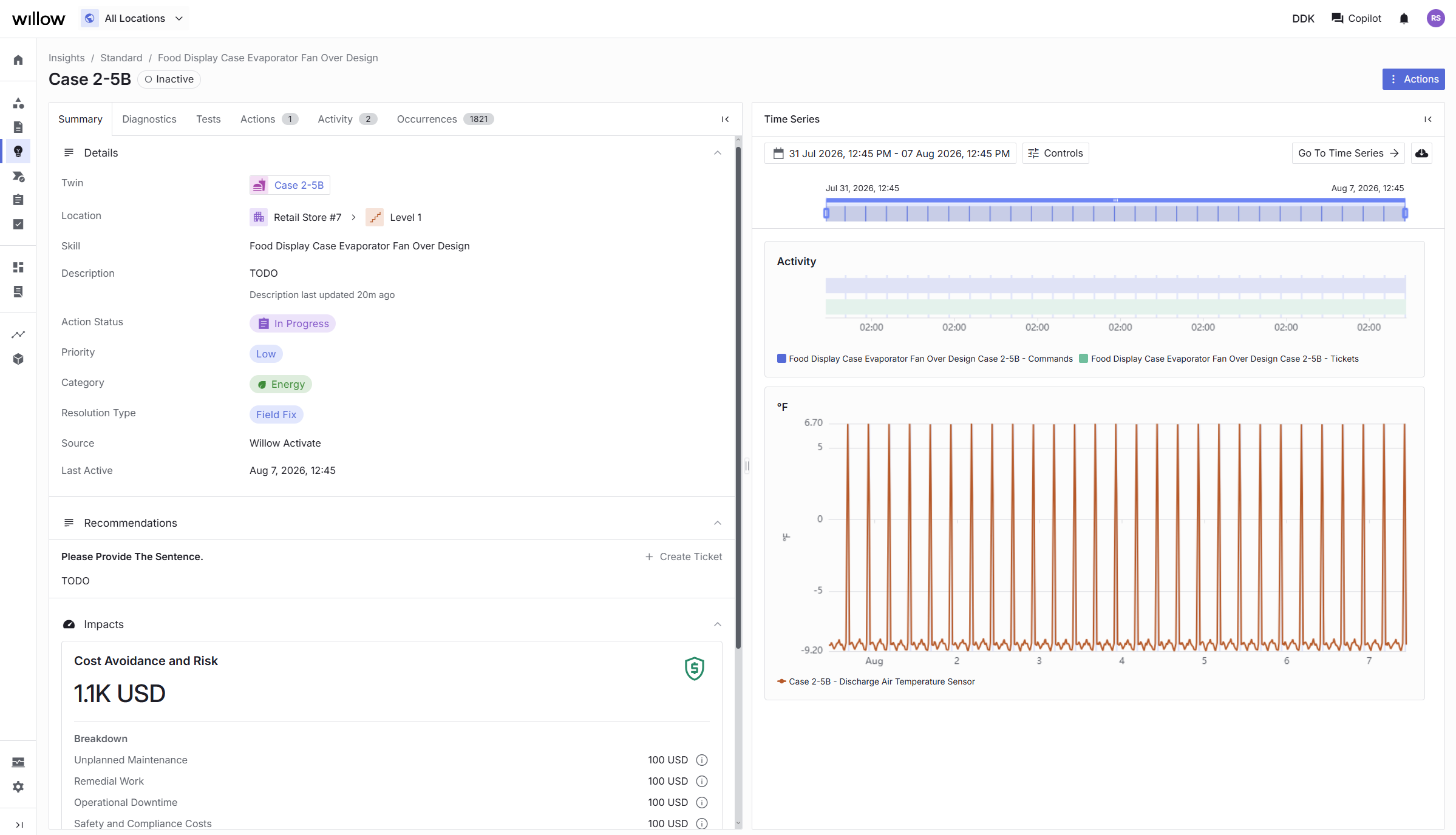The image size is (1456, 835).
Task: Open the notifications bell
Action: coord(1404,19)
